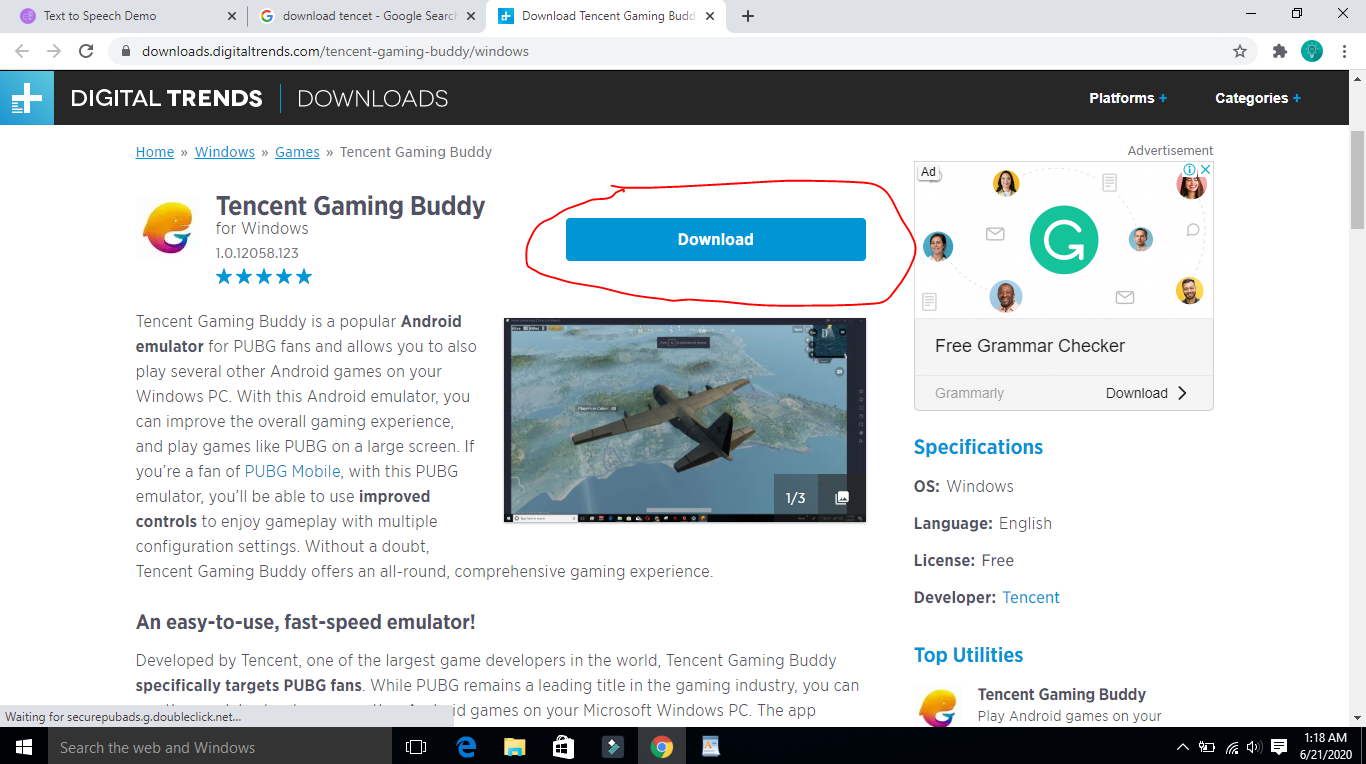The image size is (1366, 764).
Task: Open the Windows Start menu
Action: [x=24, y=747]
